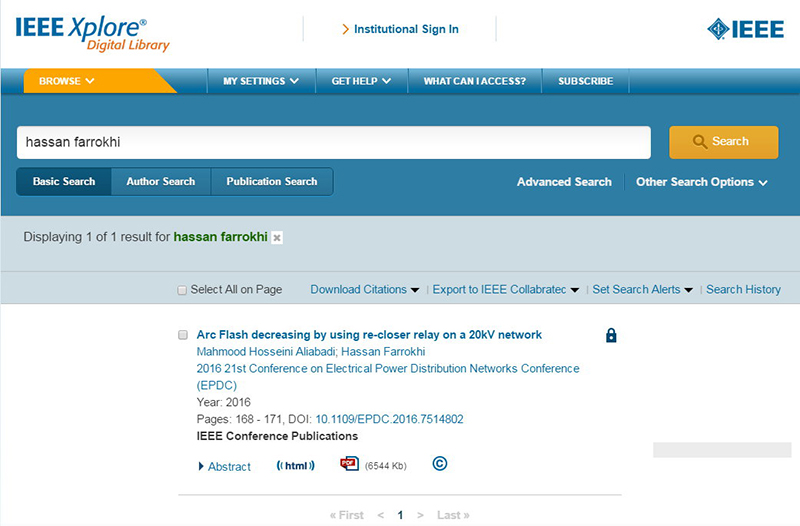Tick the Select All on Page checkbox
Viewport: 800px width, 526px height.
pyautogui.click(x=182, y=290)
